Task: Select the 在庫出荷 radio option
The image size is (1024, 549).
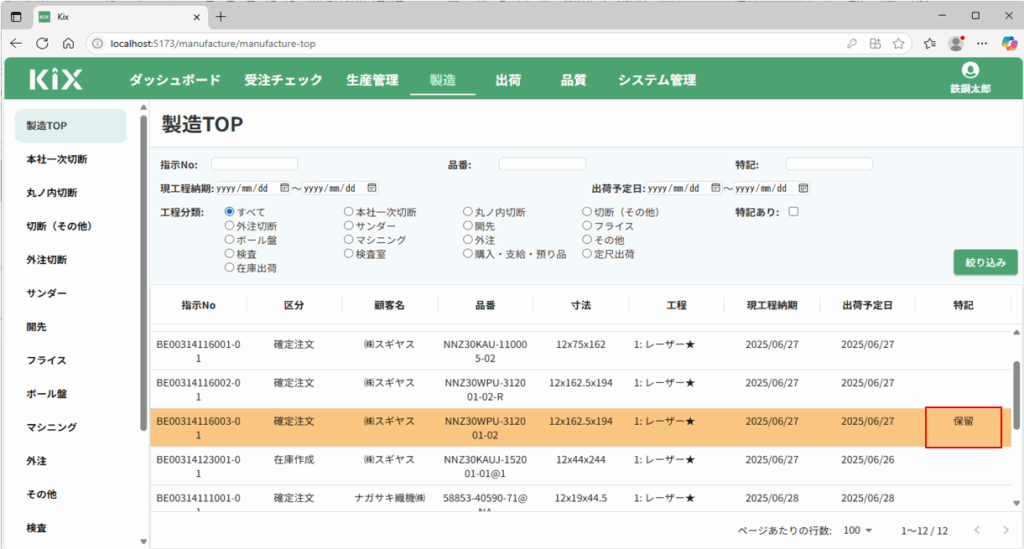Action: [x=229, y=268]
